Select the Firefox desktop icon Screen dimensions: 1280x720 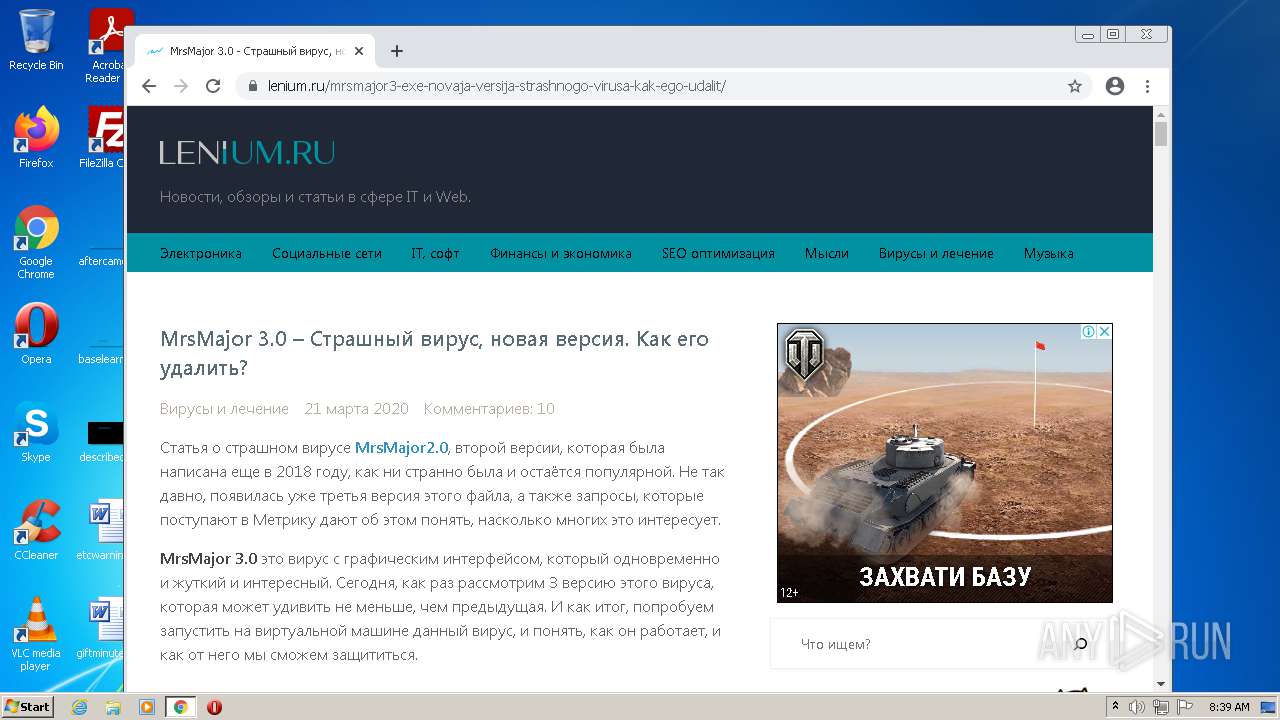tap(36, 138)
